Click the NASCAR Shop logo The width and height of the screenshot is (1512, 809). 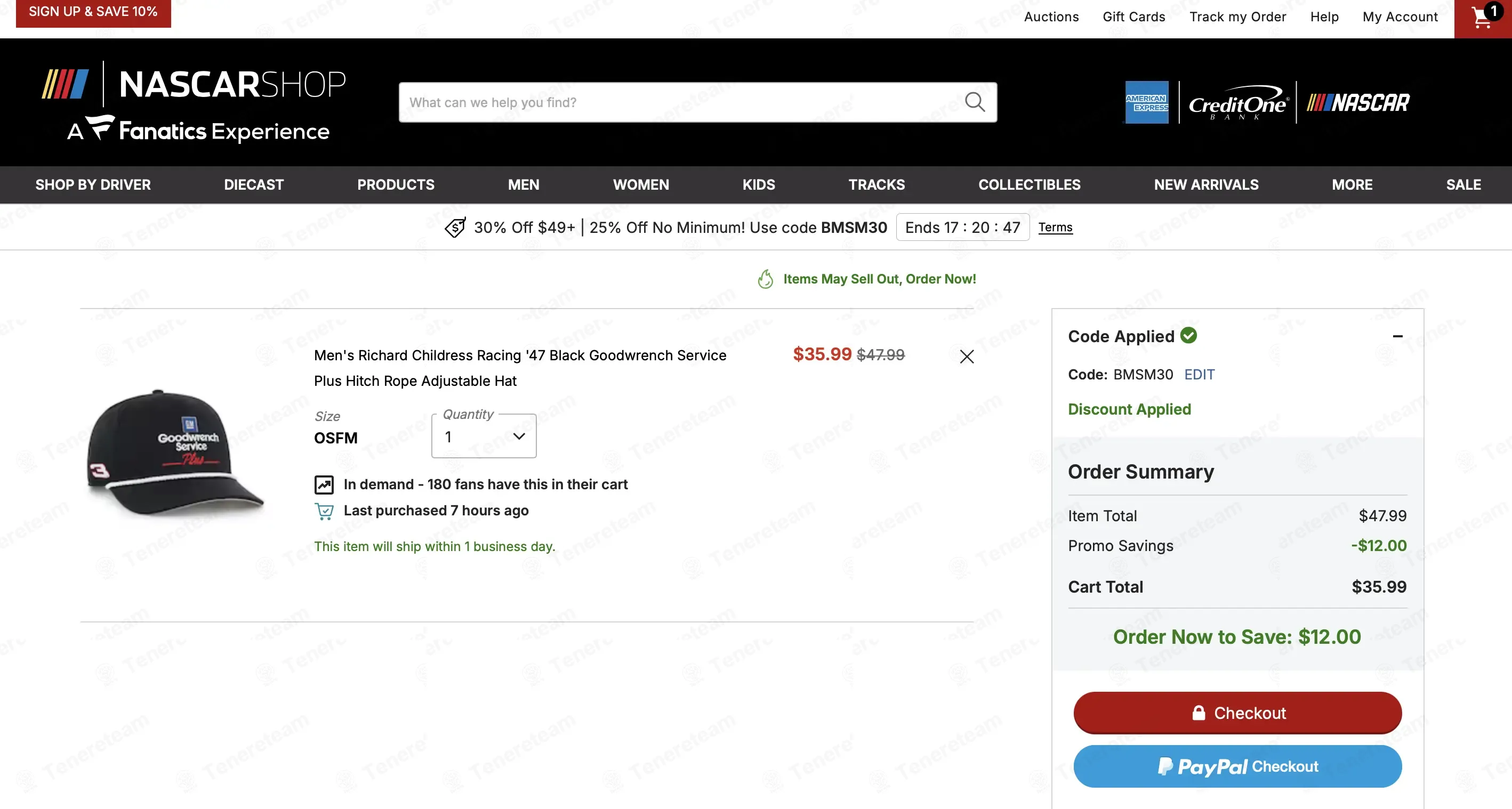pyautogui.click(x=194, y=85)
